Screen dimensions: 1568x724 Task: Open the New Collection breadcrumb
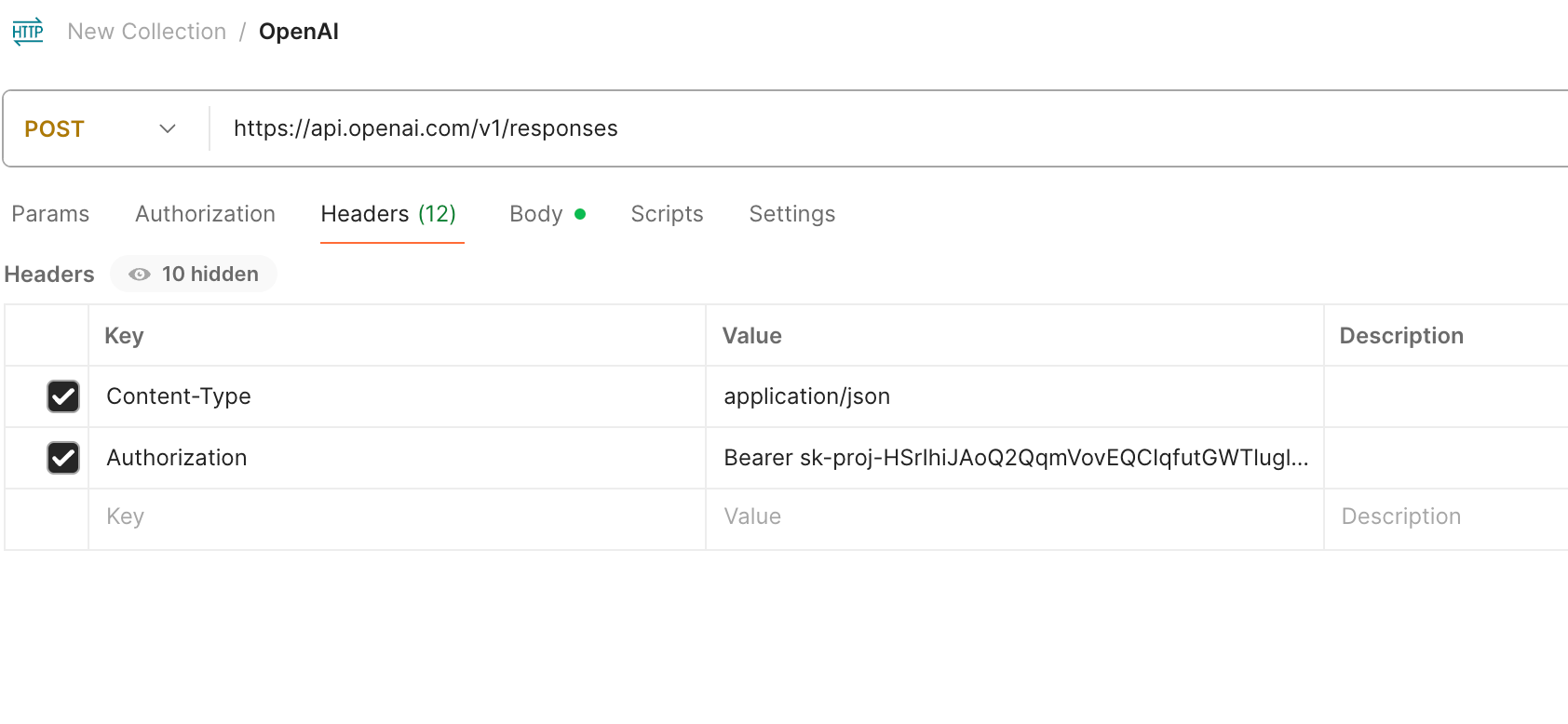click(x=147, y=32)
